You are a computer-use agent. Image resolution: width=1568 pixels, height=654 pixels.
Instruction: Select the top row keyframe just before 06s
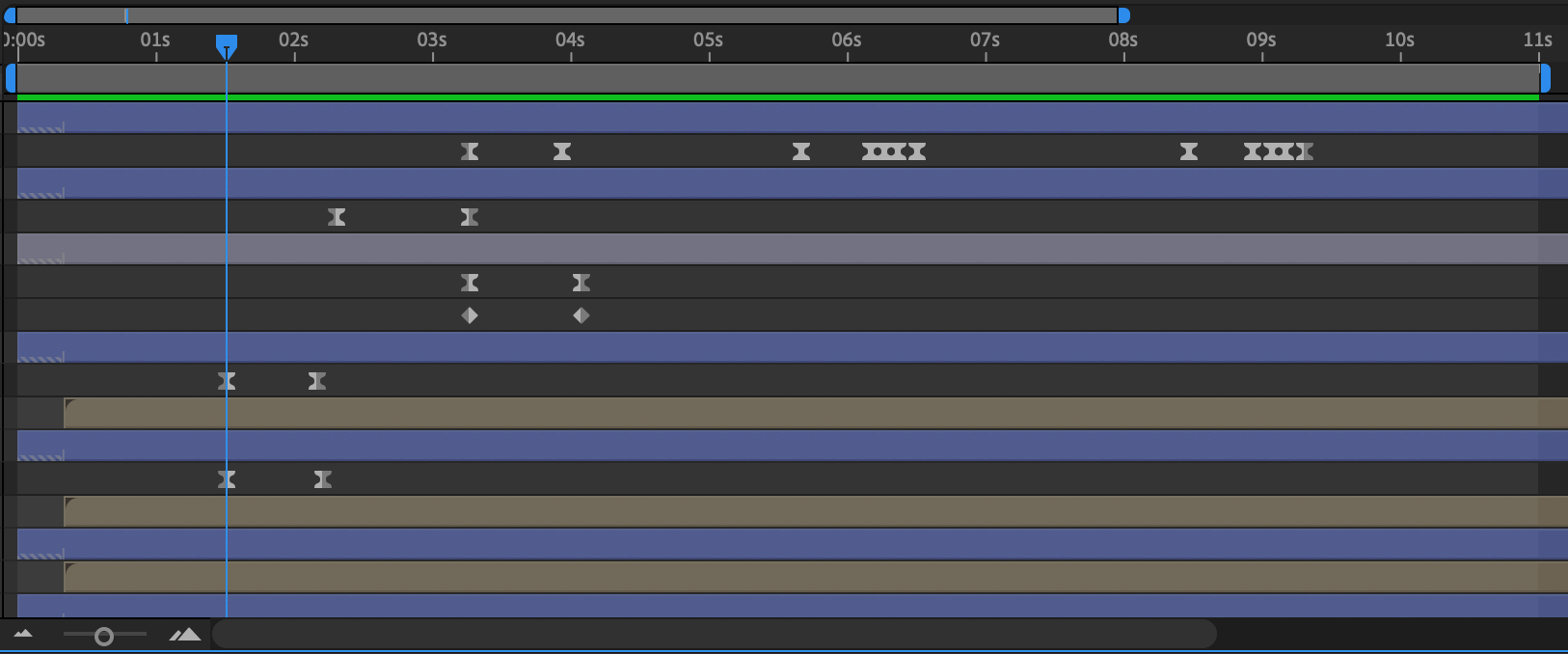click(x=801, y=151)
